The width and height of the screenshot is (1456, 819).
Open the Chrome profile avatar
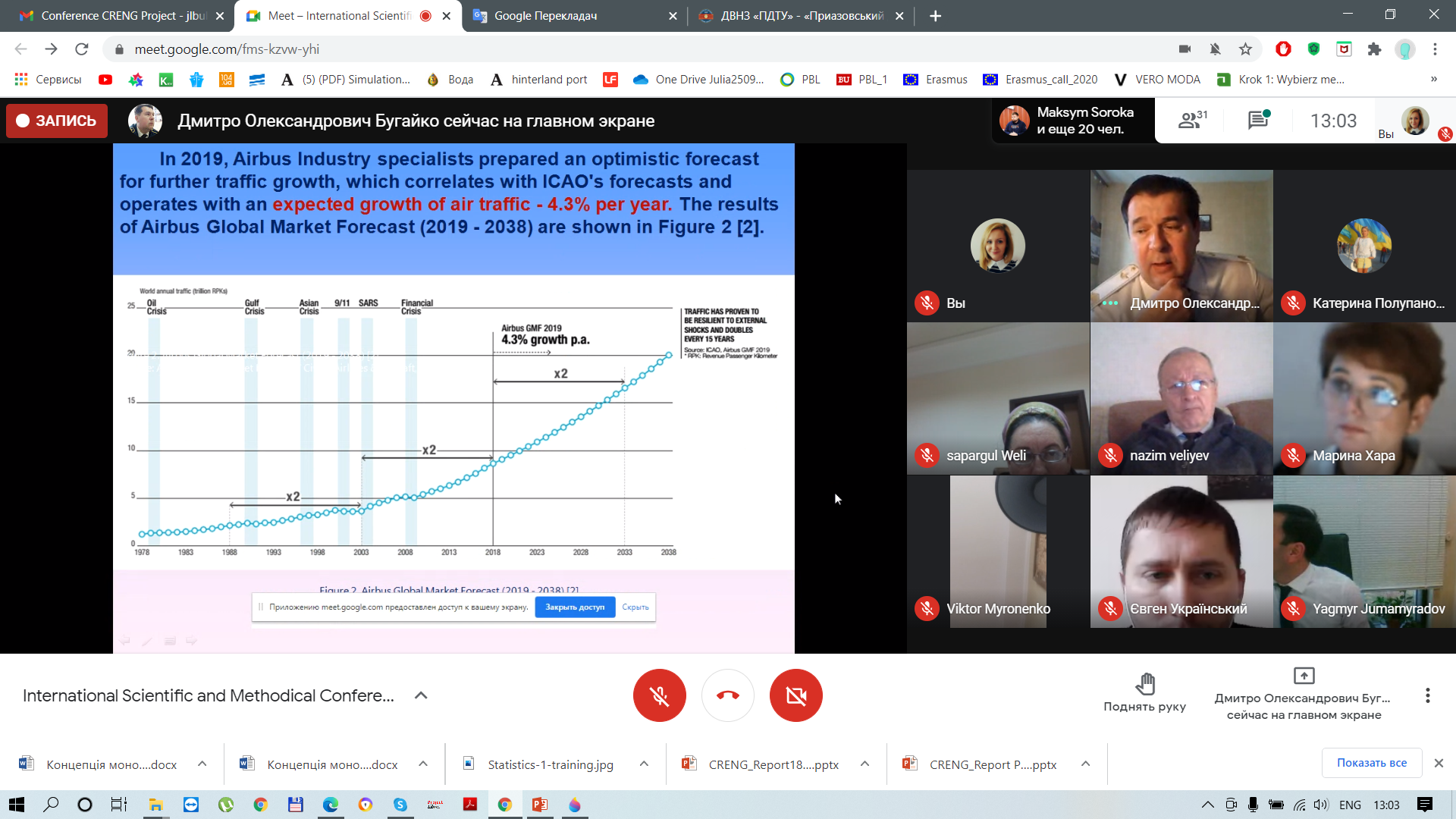[x=1405, y=49]
